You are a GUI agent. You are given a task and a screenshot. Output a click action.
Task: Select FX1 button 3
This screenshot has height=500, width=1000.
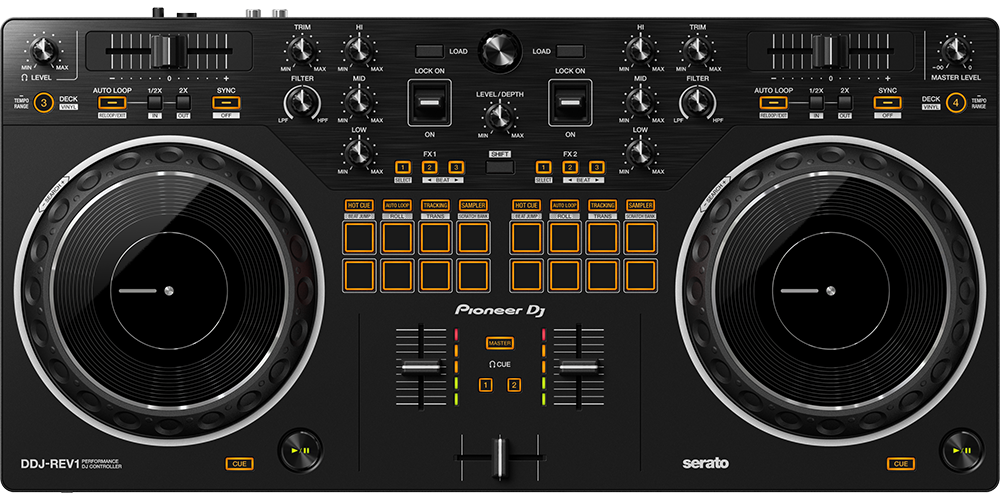[x=455, y=167]
